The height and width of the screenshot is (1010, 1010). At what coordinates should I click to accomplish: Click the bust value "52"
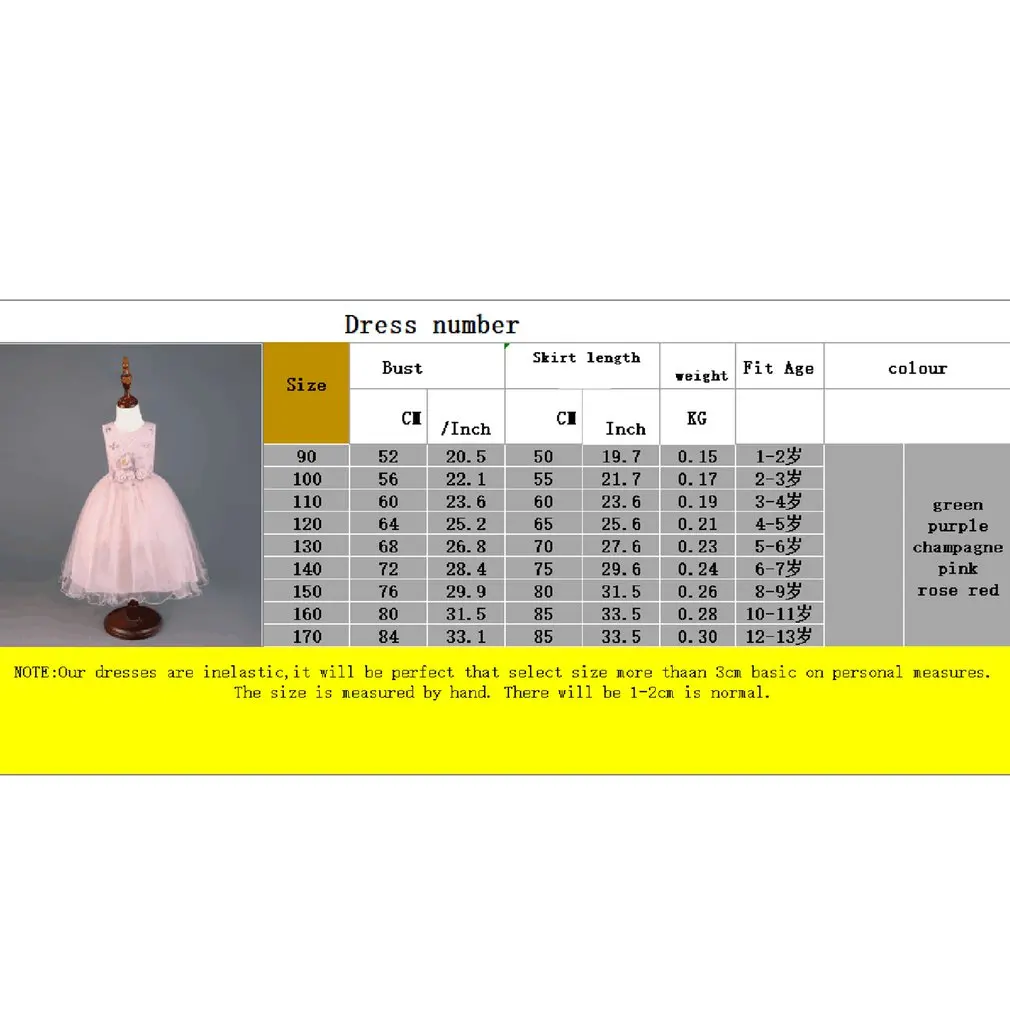(388, 456)
